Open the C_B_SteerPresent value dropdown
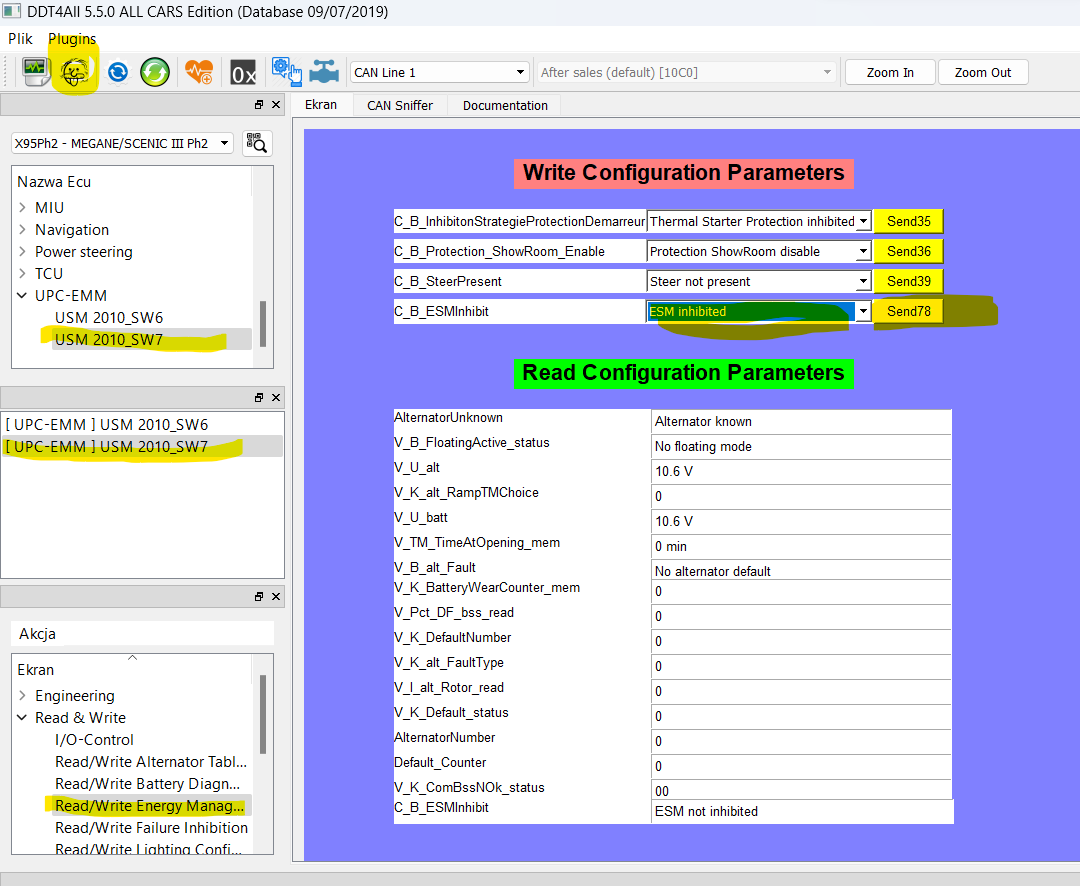The image size is (1080, 886). click(x=759, y=281)
